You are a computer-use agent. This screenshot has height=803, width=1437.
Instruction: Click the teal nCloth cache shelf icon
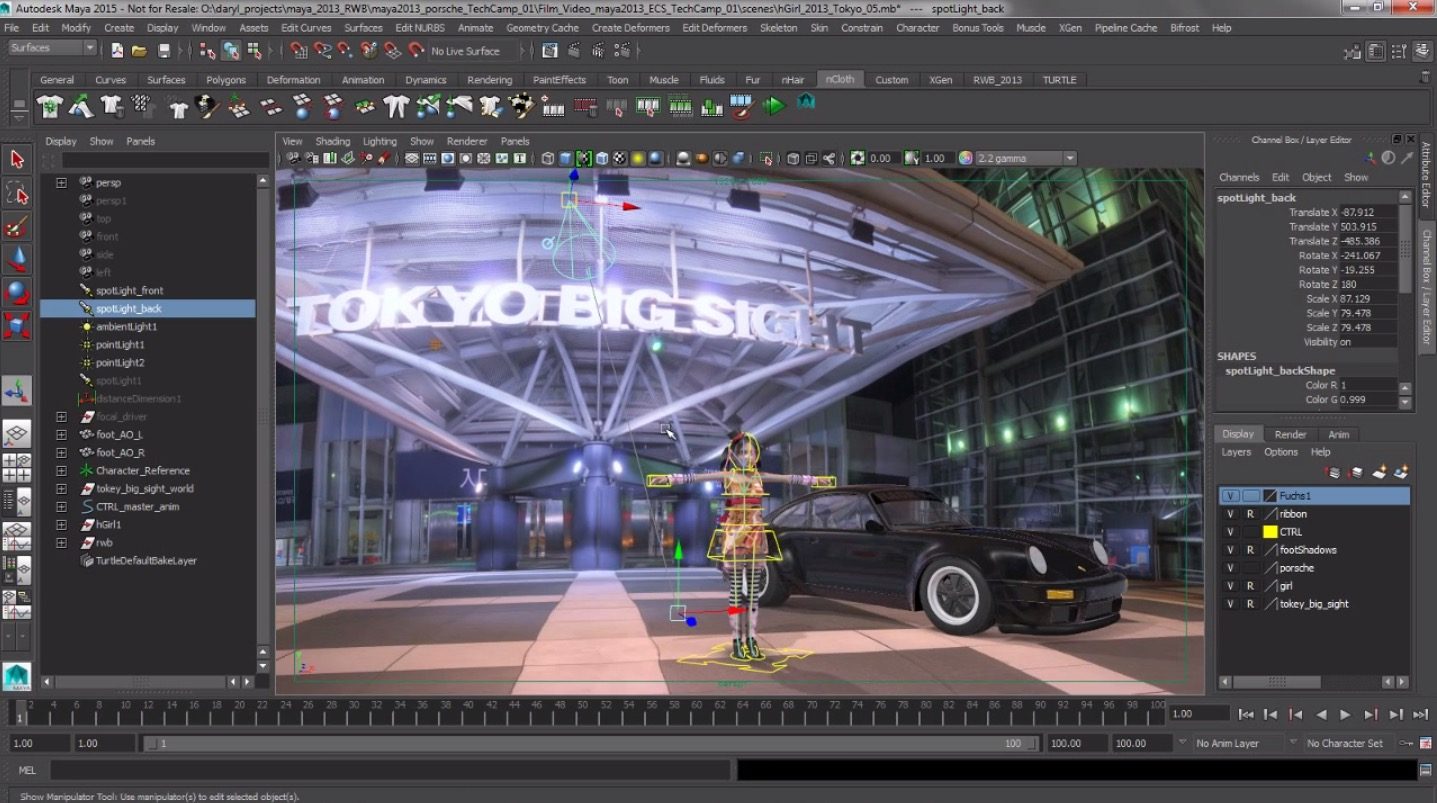tap(806, 103)
